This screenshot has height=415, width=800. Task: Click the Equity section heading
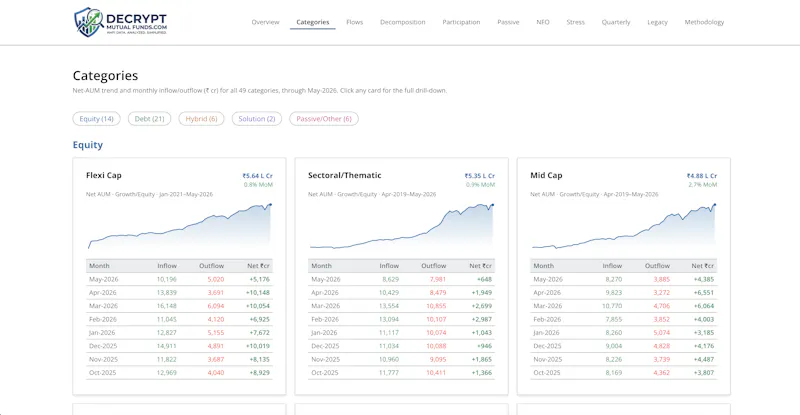pyautogui.click(x=88, y=145)
